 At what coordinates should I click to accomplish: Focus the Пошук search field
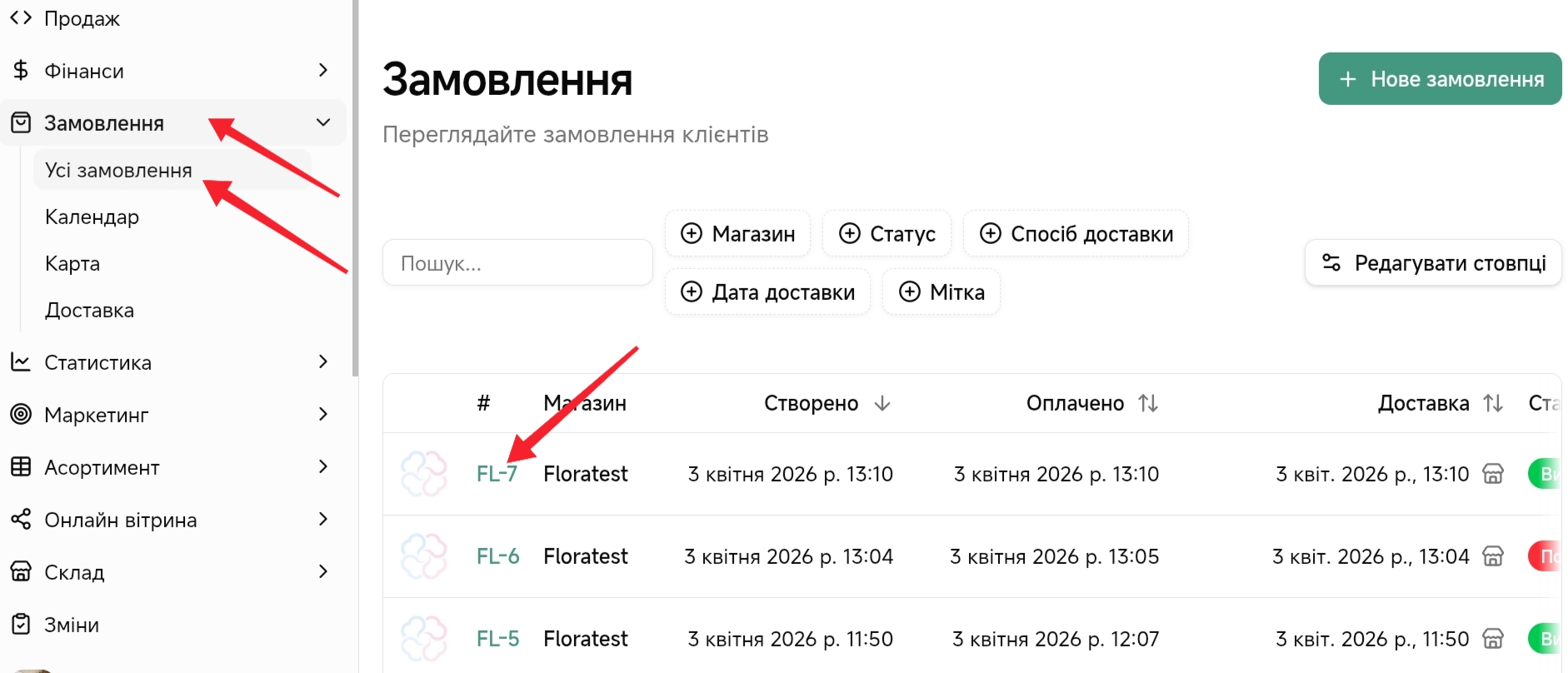(517, 263)
